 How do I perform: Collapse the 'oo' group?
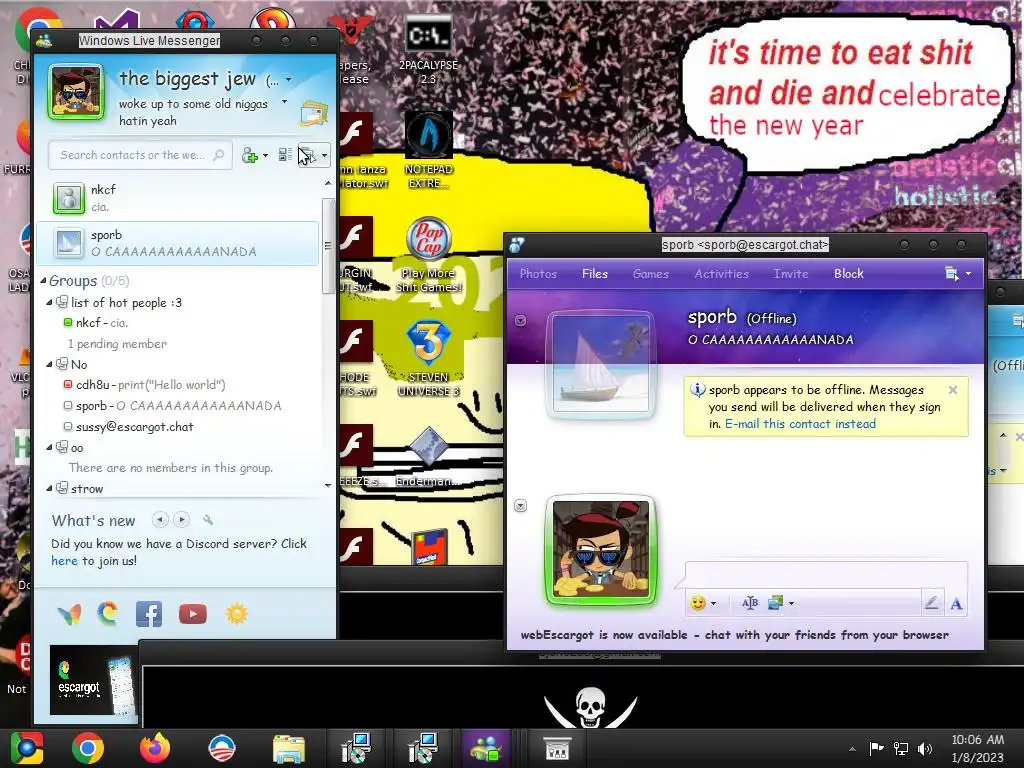tap(49, 447)
